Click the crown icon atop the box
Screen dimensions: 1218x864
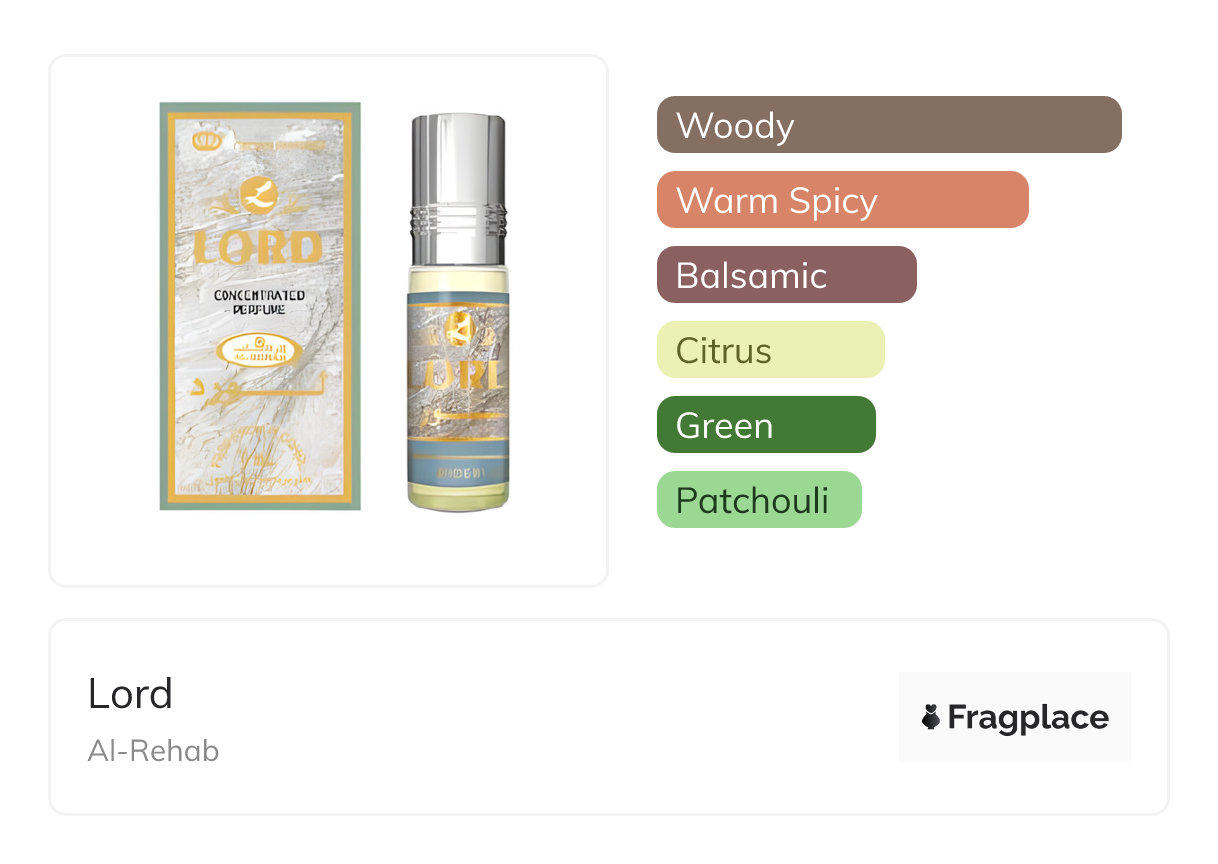207,141
